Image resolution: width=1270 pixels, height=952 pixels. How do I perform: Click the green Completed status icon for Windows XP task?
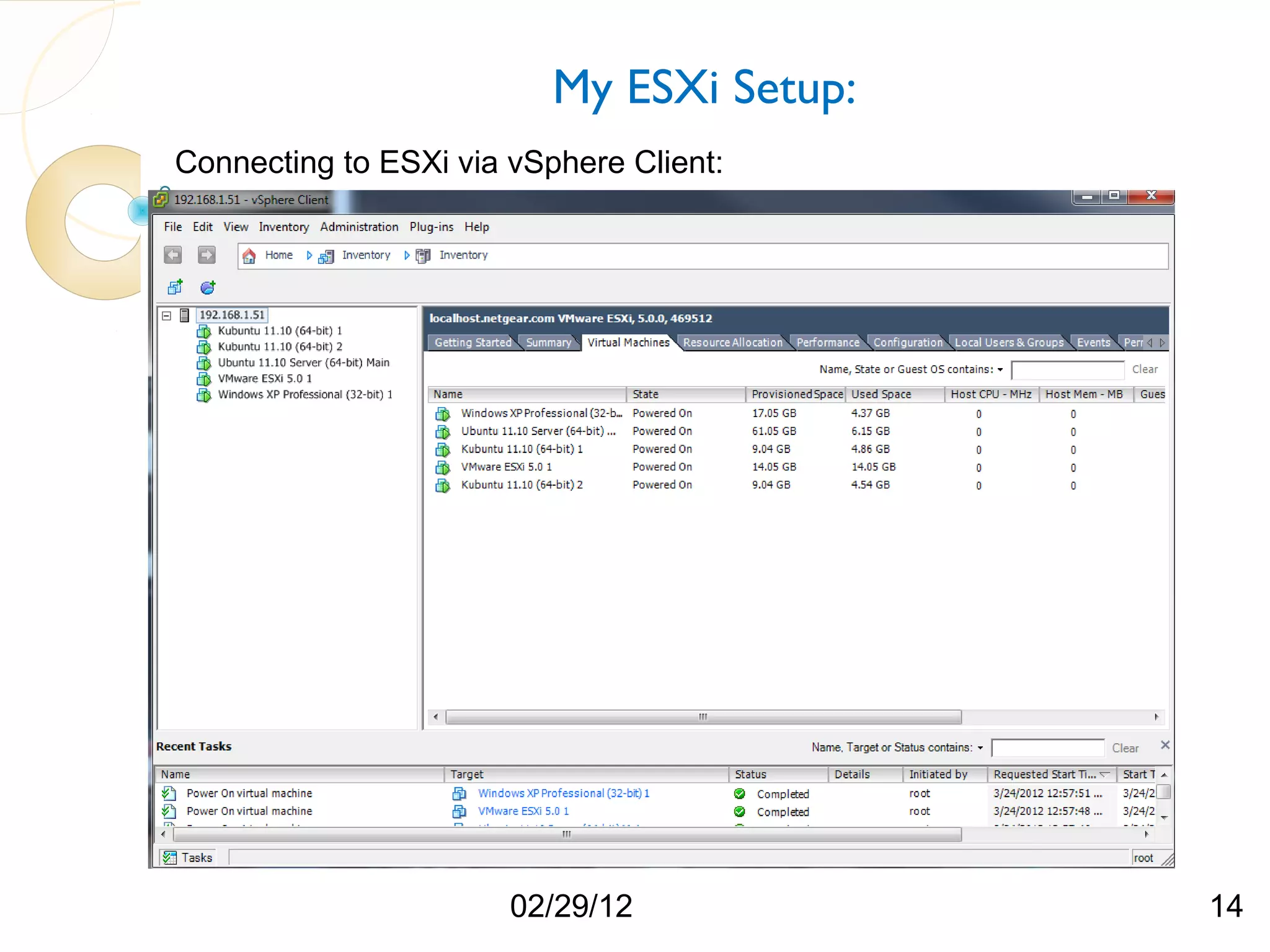point(740,793)
